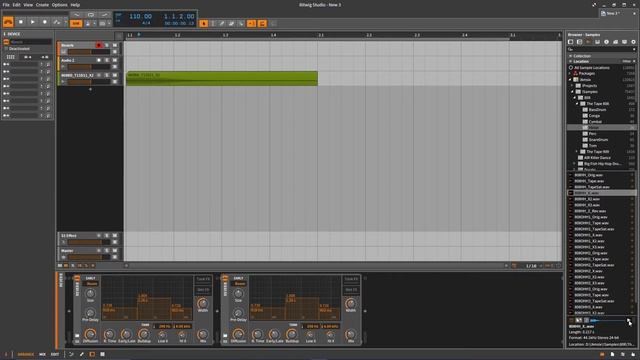
Task: Collapse the Location section in browser
Action: [571, 61]
